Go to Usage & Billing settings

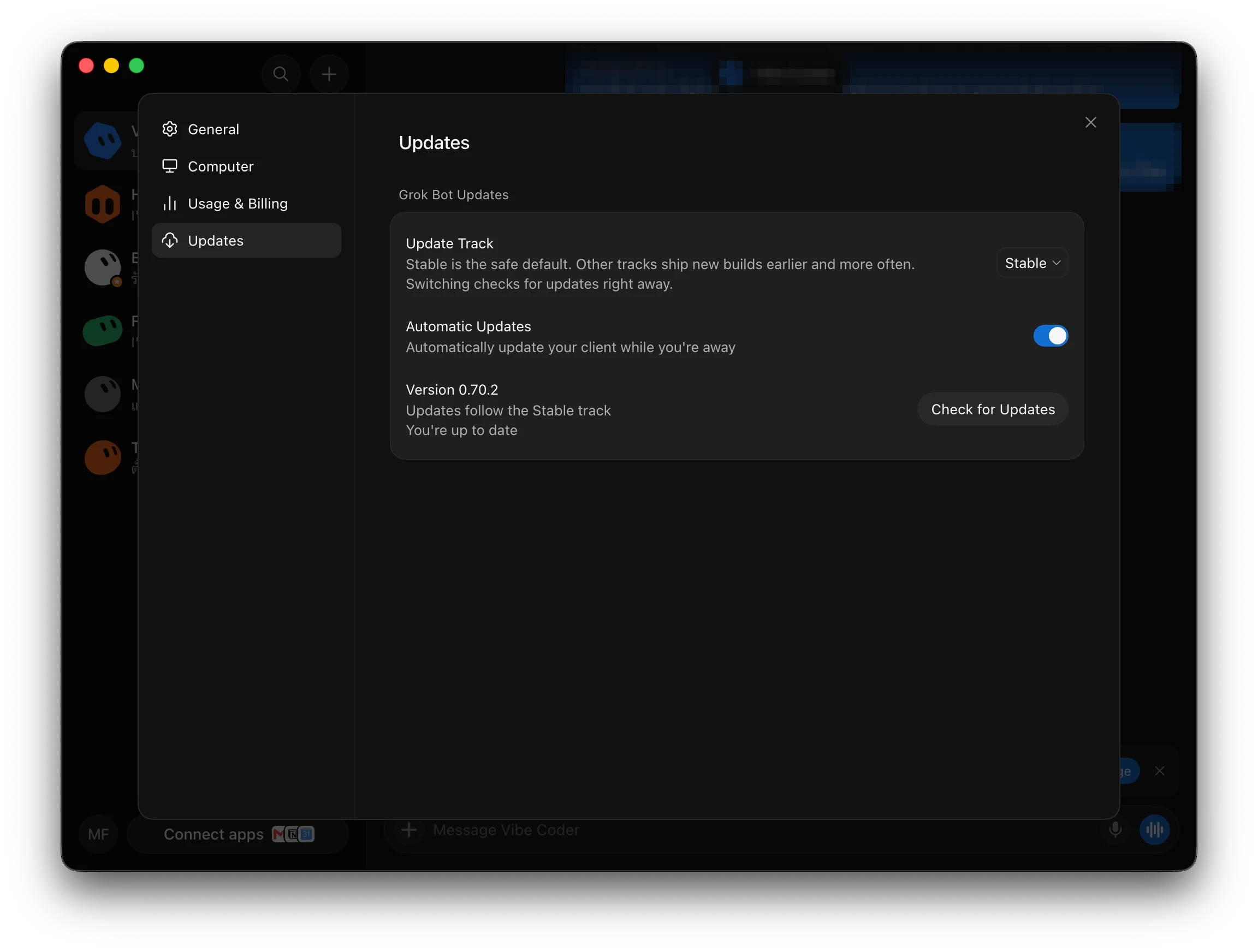click(246, 204)
